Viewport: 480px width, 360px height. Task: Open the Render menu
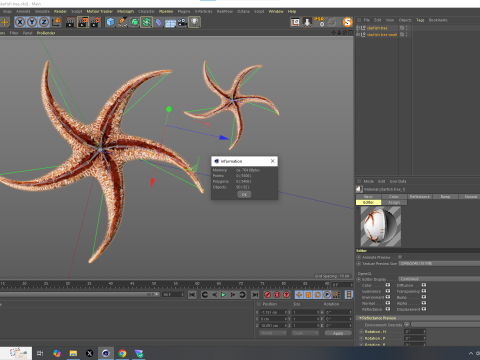point(60,12)
